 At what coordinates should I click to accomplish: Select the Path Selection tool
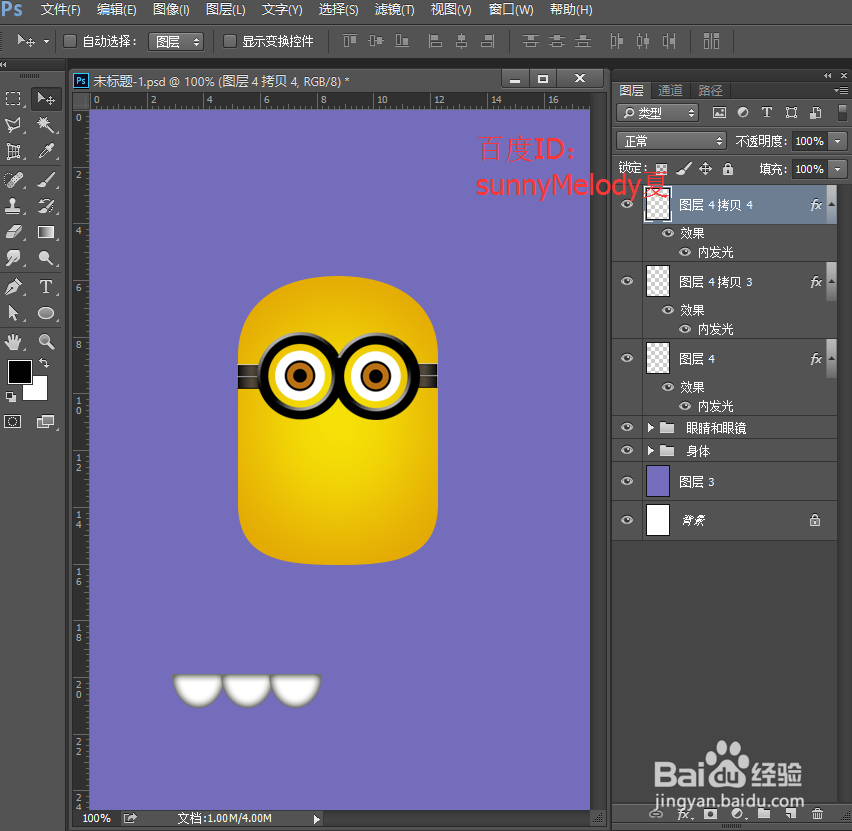[x=13, y=313]
